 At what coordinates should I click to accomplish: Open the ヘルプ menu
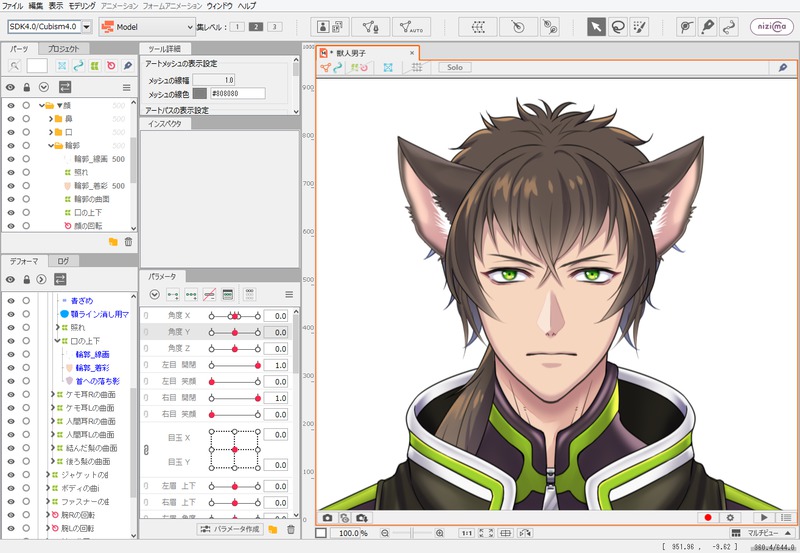(x=247, y=6)
